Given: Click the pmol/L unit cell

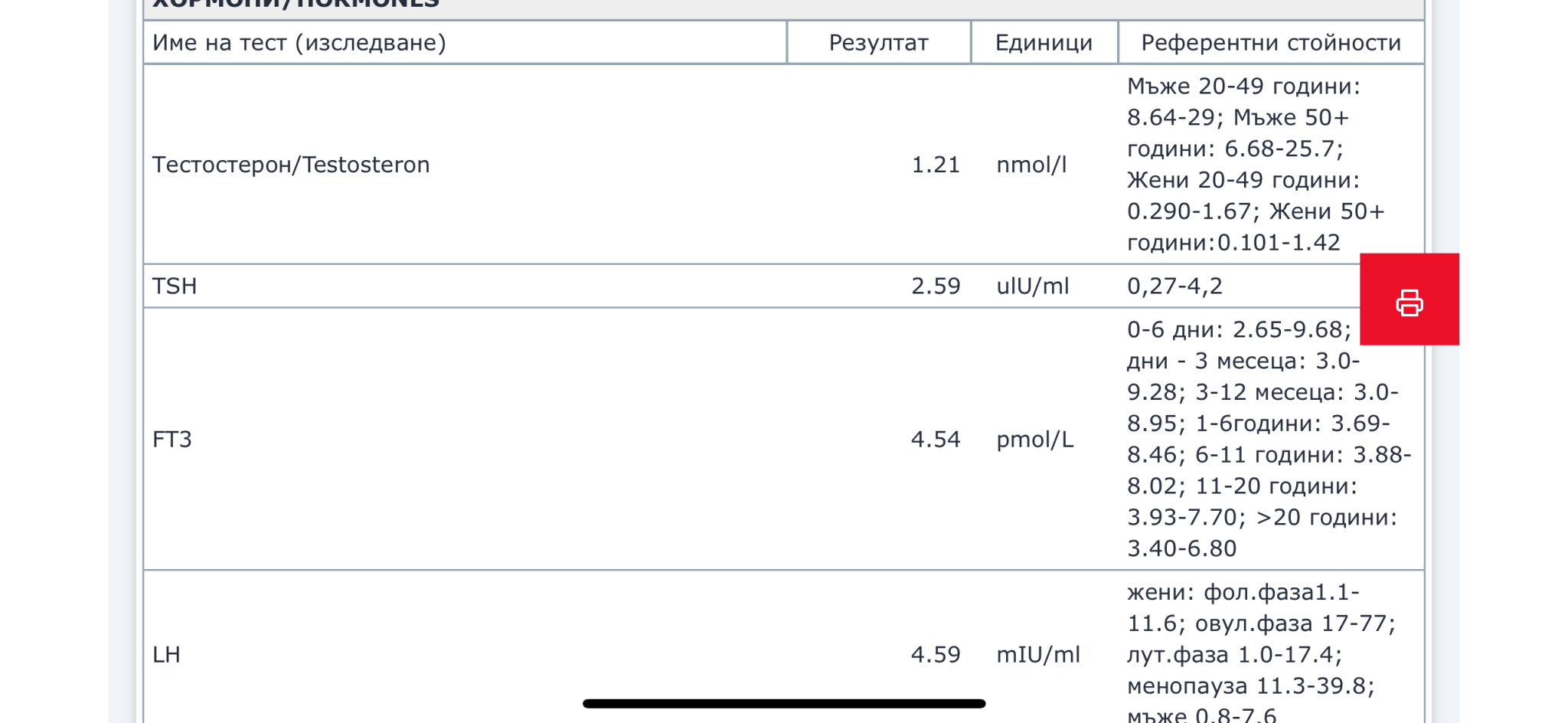Looking at the screenshot, I should pos(1034,439).
